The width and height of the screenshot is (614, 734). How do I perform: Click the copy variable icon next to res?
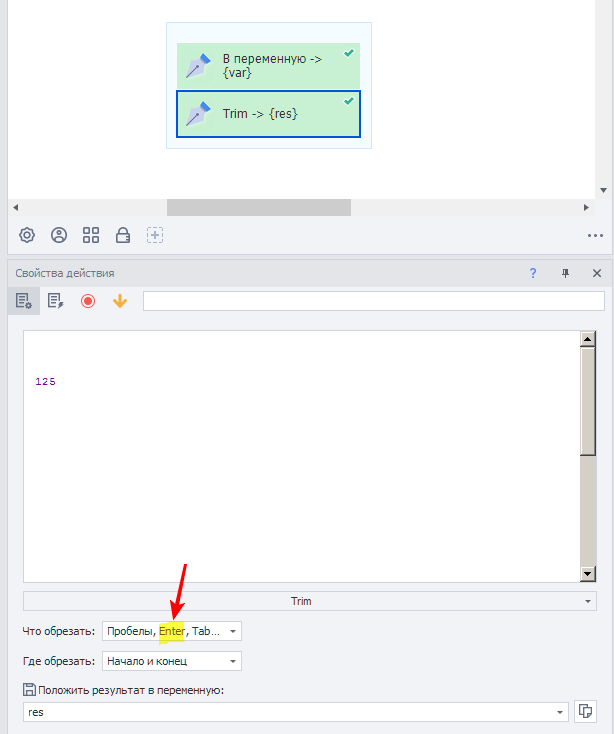pos(585,712)
